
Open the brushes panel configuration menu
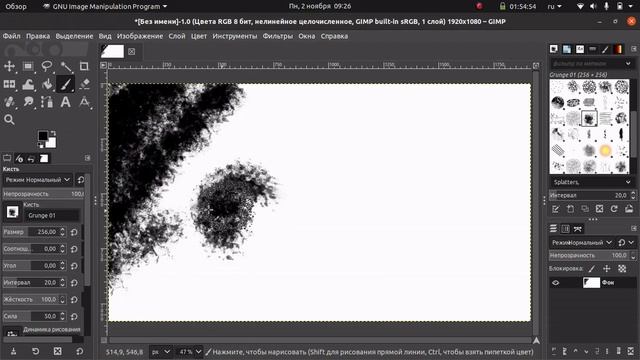click(633, 49)
